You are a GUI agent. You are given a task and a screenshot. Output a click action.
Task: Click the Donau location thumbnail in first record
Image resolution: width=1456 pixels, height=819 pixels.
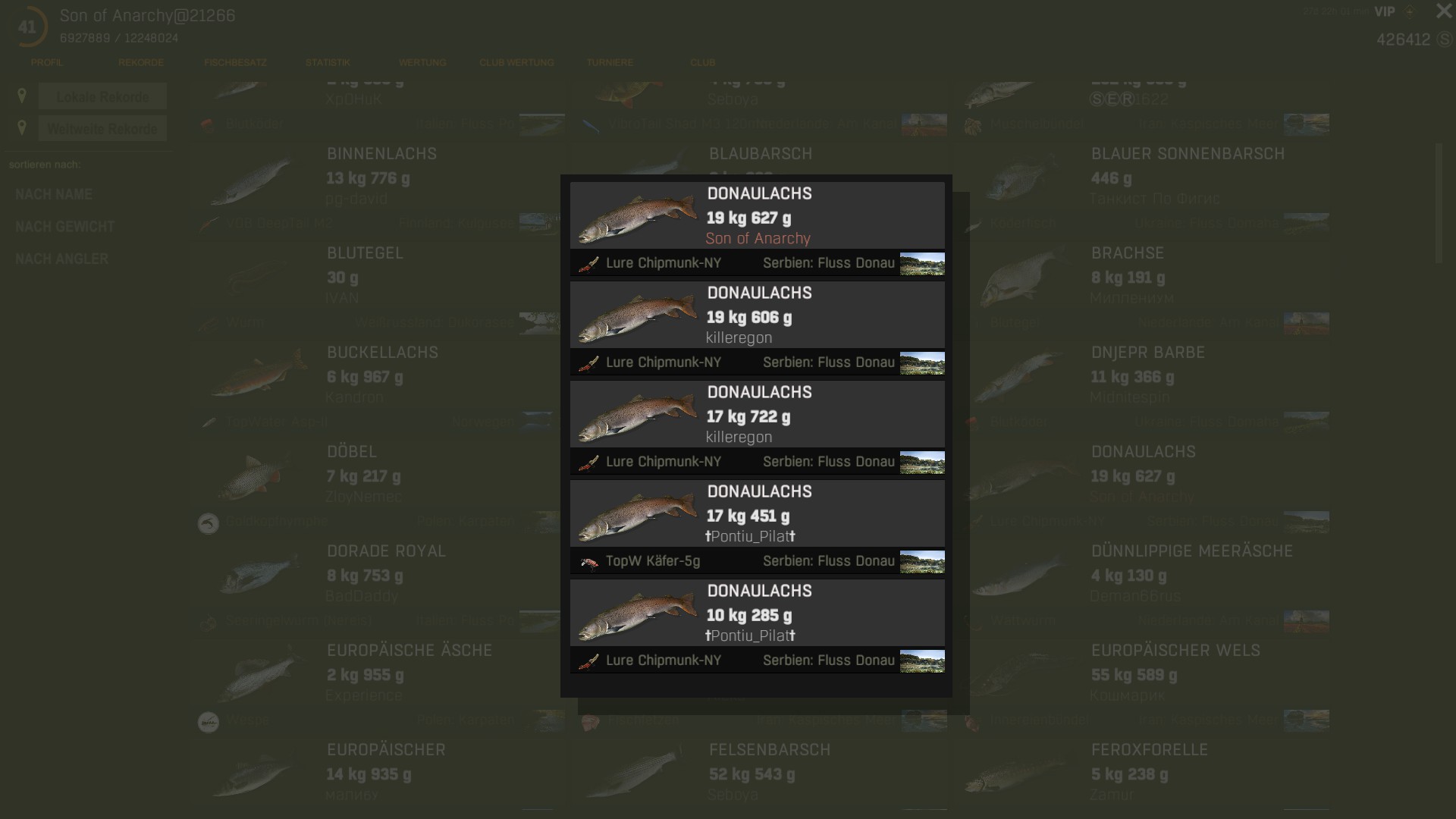point(921,264)
